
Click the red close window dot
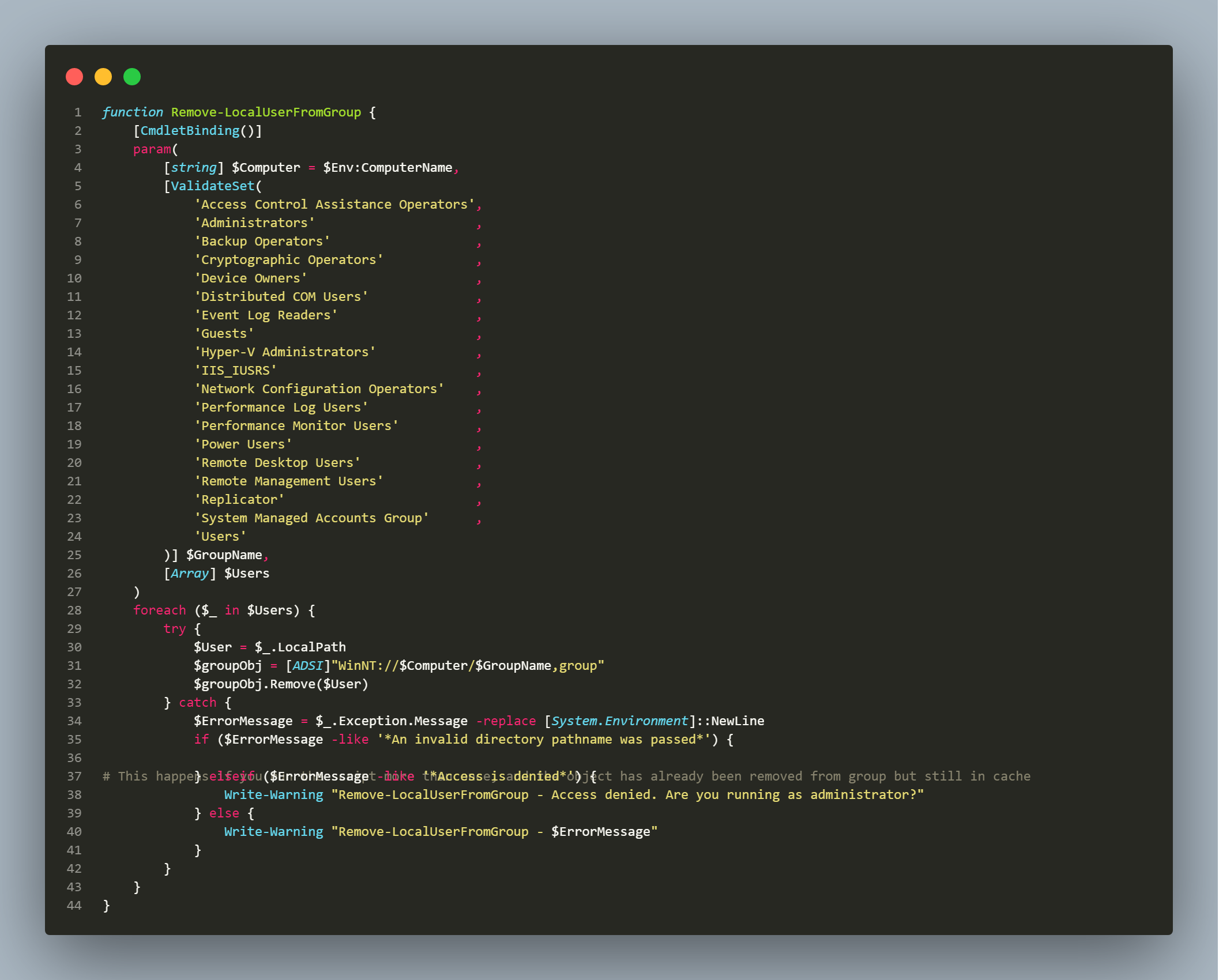click(74, 77)
